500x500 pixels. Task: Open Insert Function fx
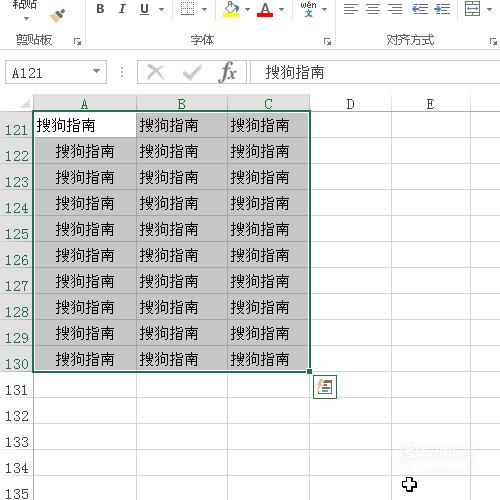(228, 72)
